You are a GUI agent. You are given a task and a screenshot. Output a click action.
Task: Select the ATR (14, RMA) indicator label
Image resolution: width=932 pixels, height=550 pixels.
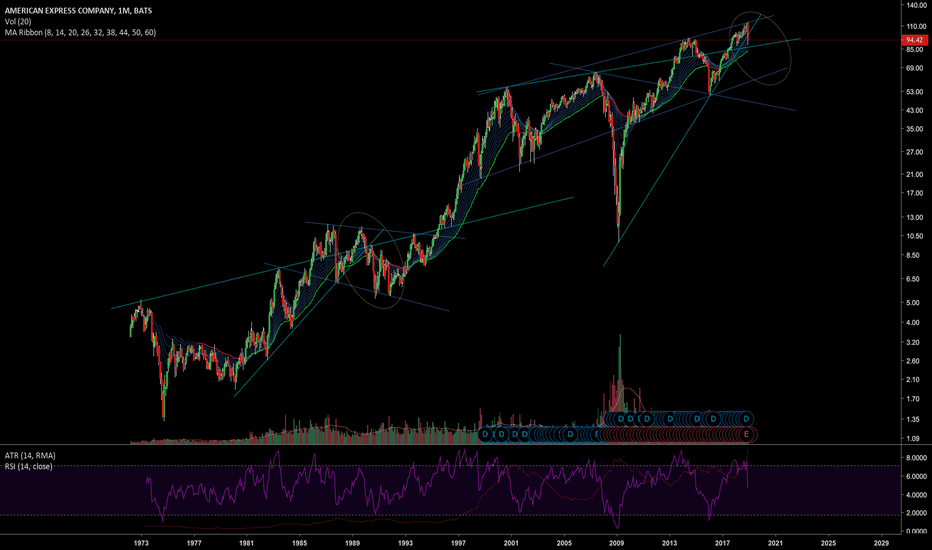coord(30,455)
